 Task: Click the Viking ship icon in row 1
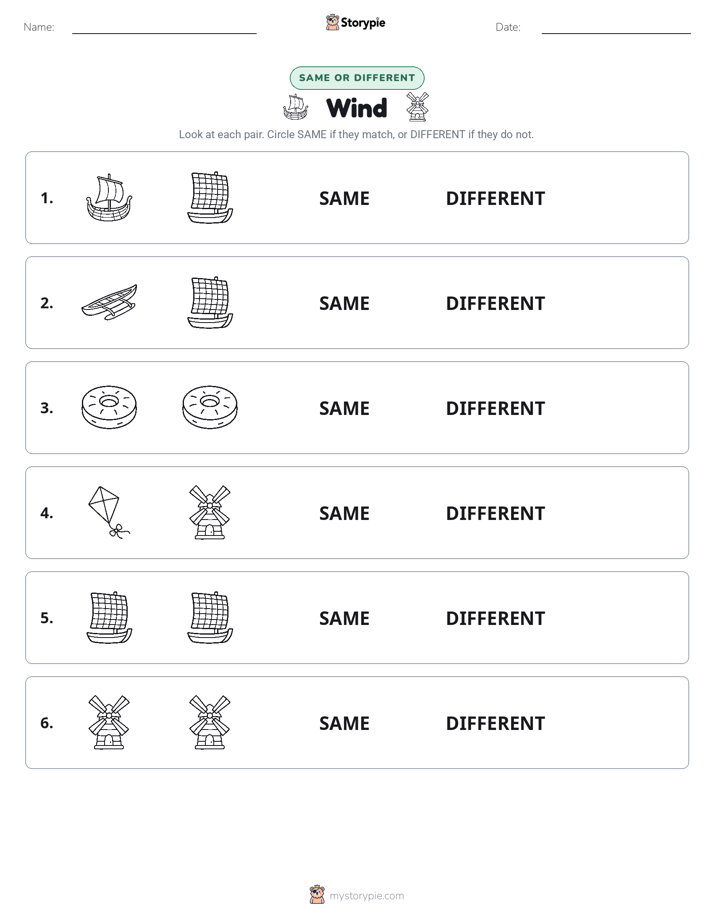109,197
